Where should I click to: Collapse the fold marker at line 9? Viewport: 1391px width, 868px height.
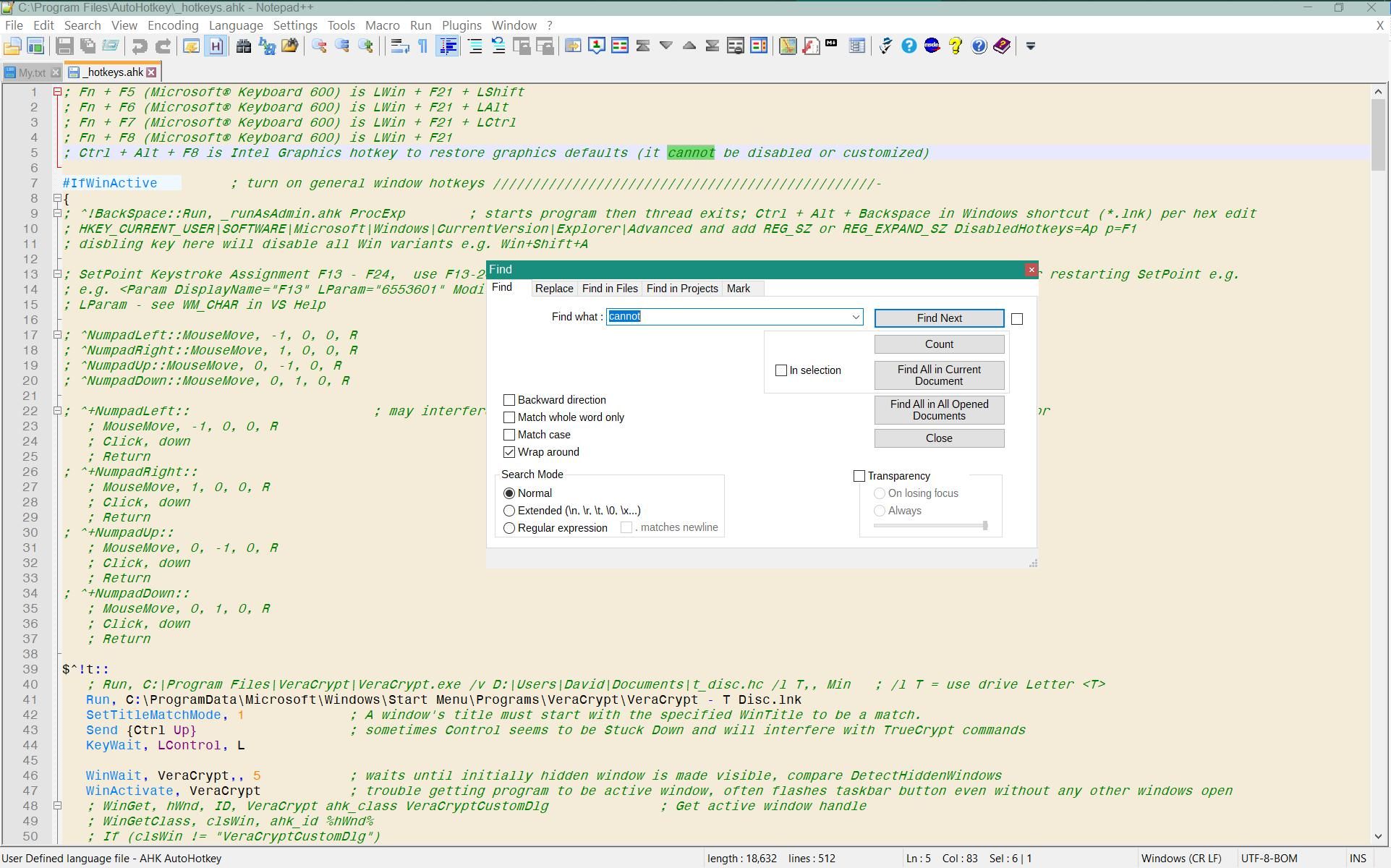57,213
